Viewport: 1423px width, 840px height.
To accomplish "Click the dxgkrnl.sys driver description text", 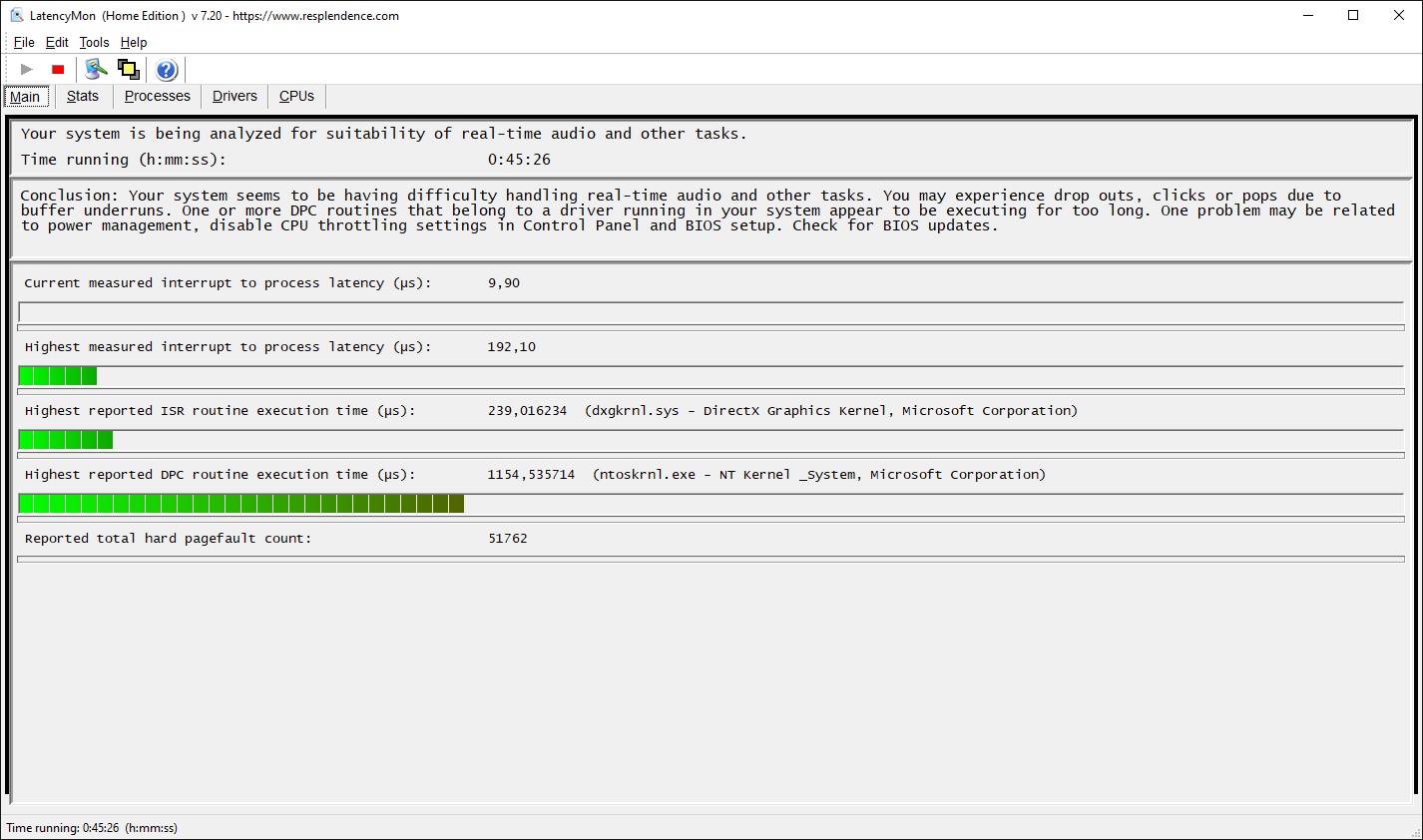I will 831,411.
